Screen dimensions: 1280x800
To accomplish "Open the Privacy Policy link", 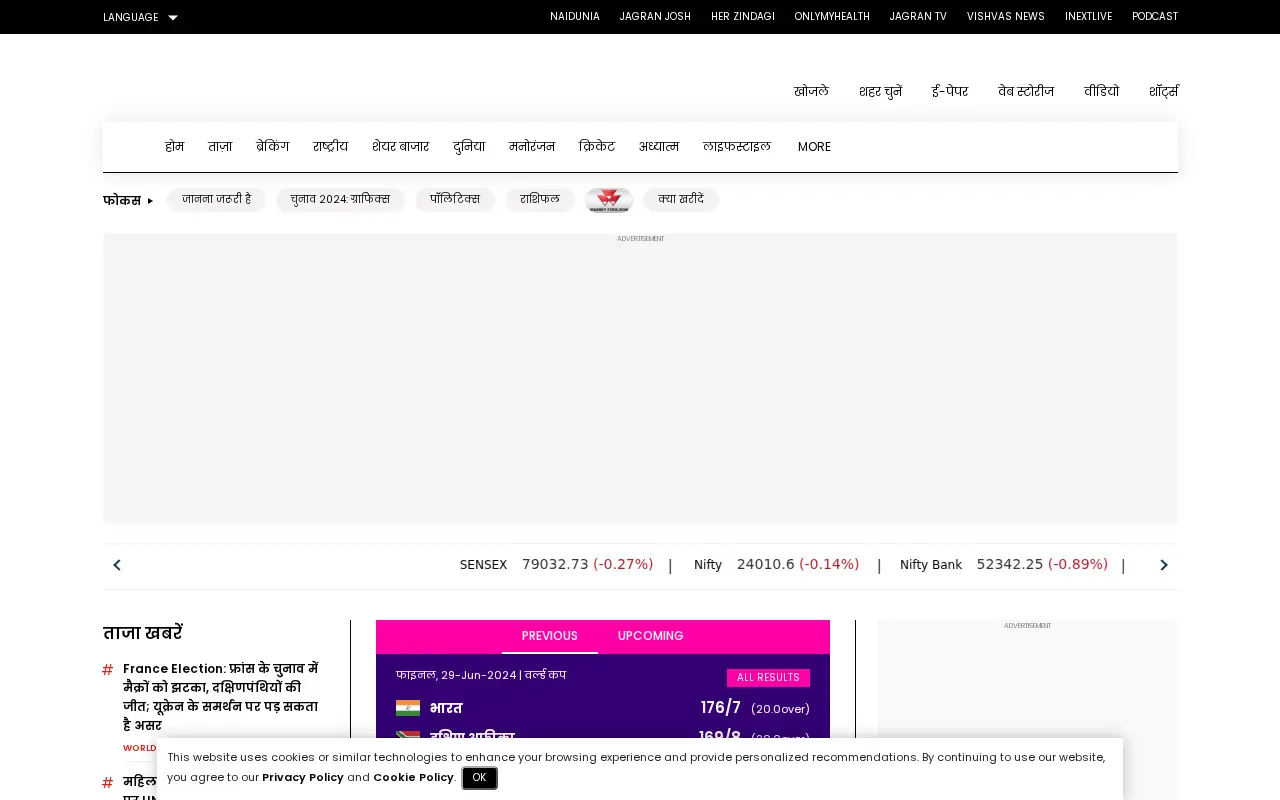I will click(303, 777).
